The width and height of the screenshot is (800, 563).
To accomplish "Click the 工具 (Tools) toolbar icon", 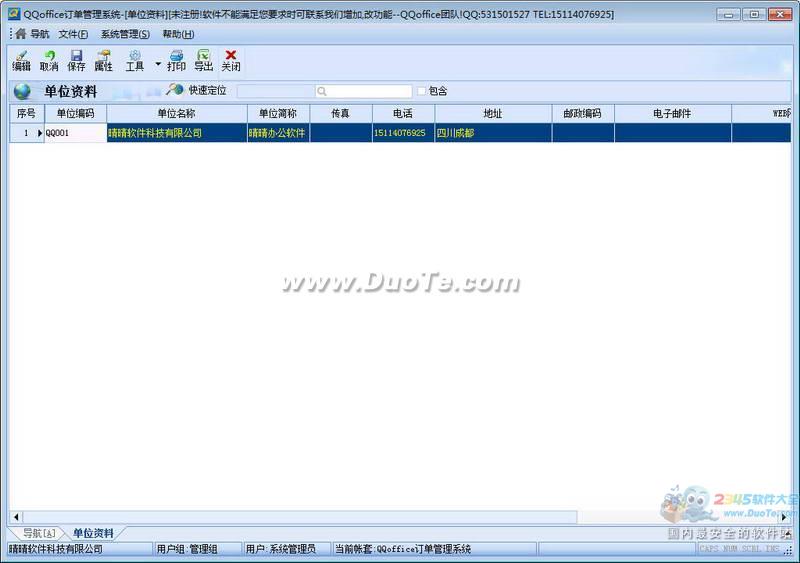I will pyautogui.click(x=135, y=60).
